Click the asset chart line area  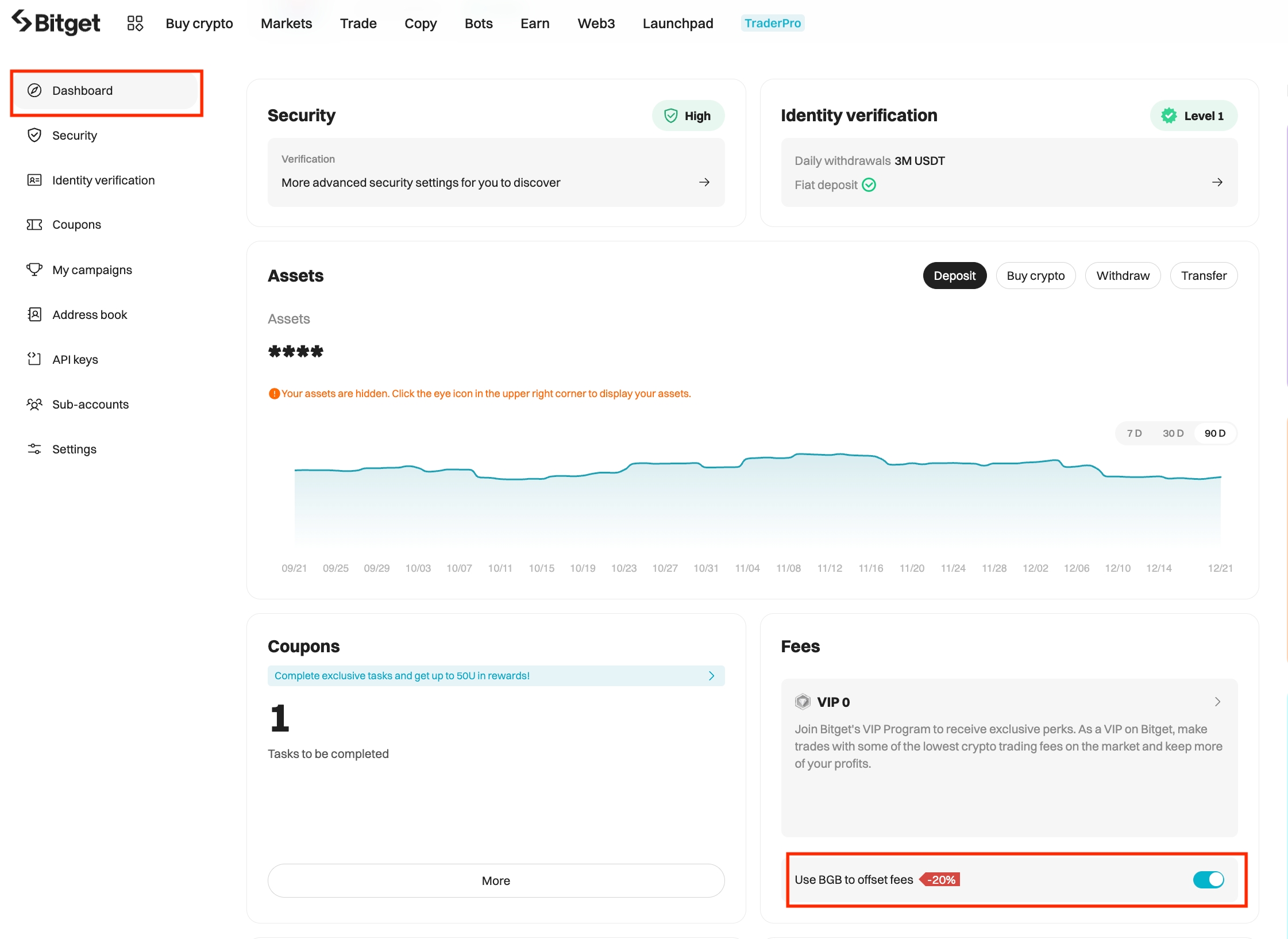757,494
